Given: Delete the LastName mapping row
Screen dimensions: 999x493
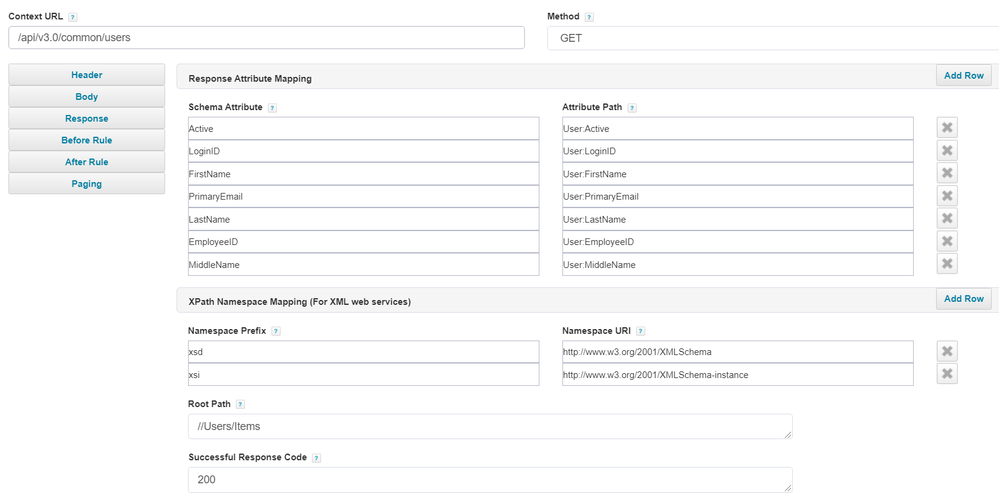Looking at the screenshot, I should click(x=947, y=219).
